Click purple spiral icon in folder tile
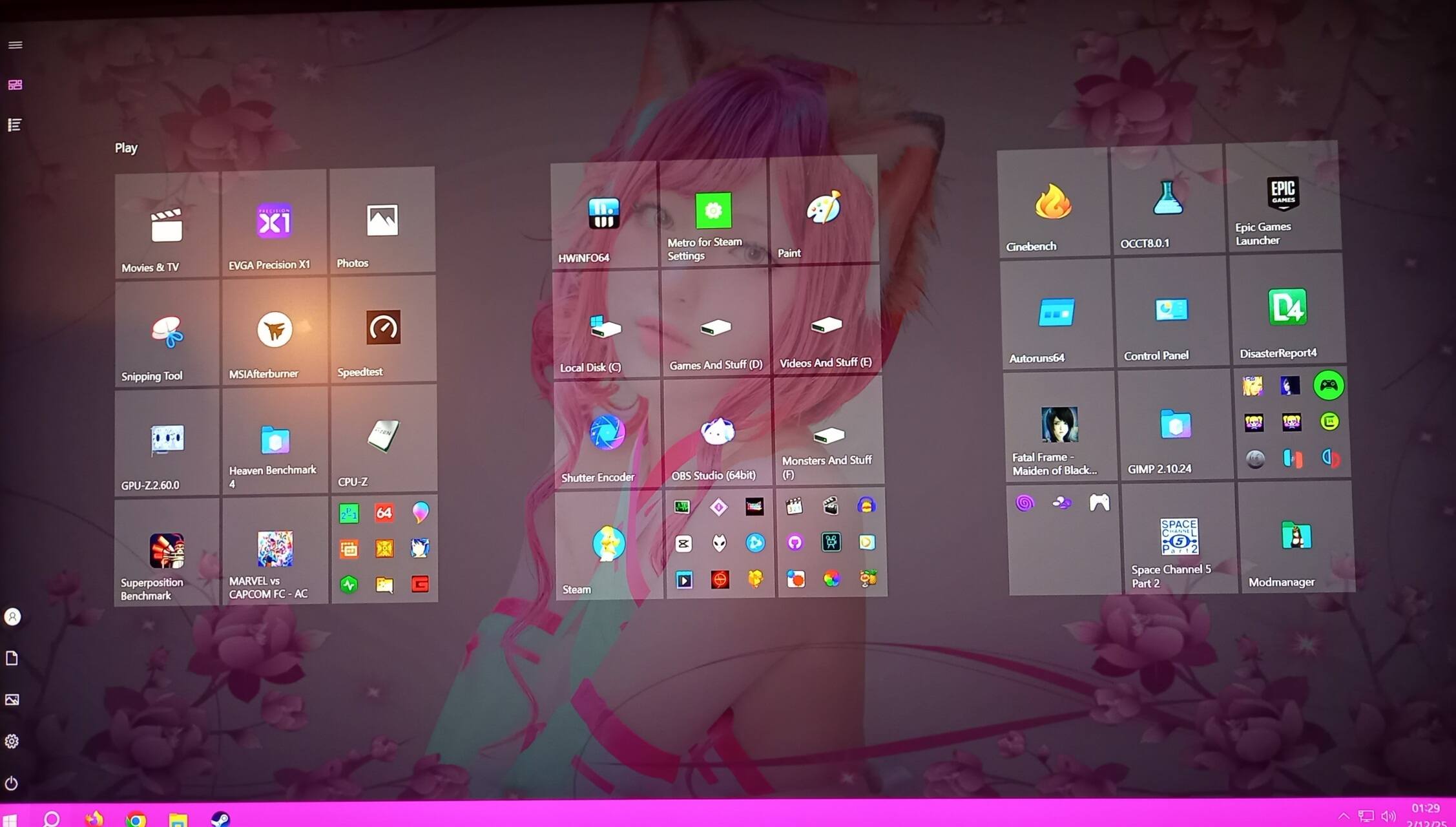 1024,503
